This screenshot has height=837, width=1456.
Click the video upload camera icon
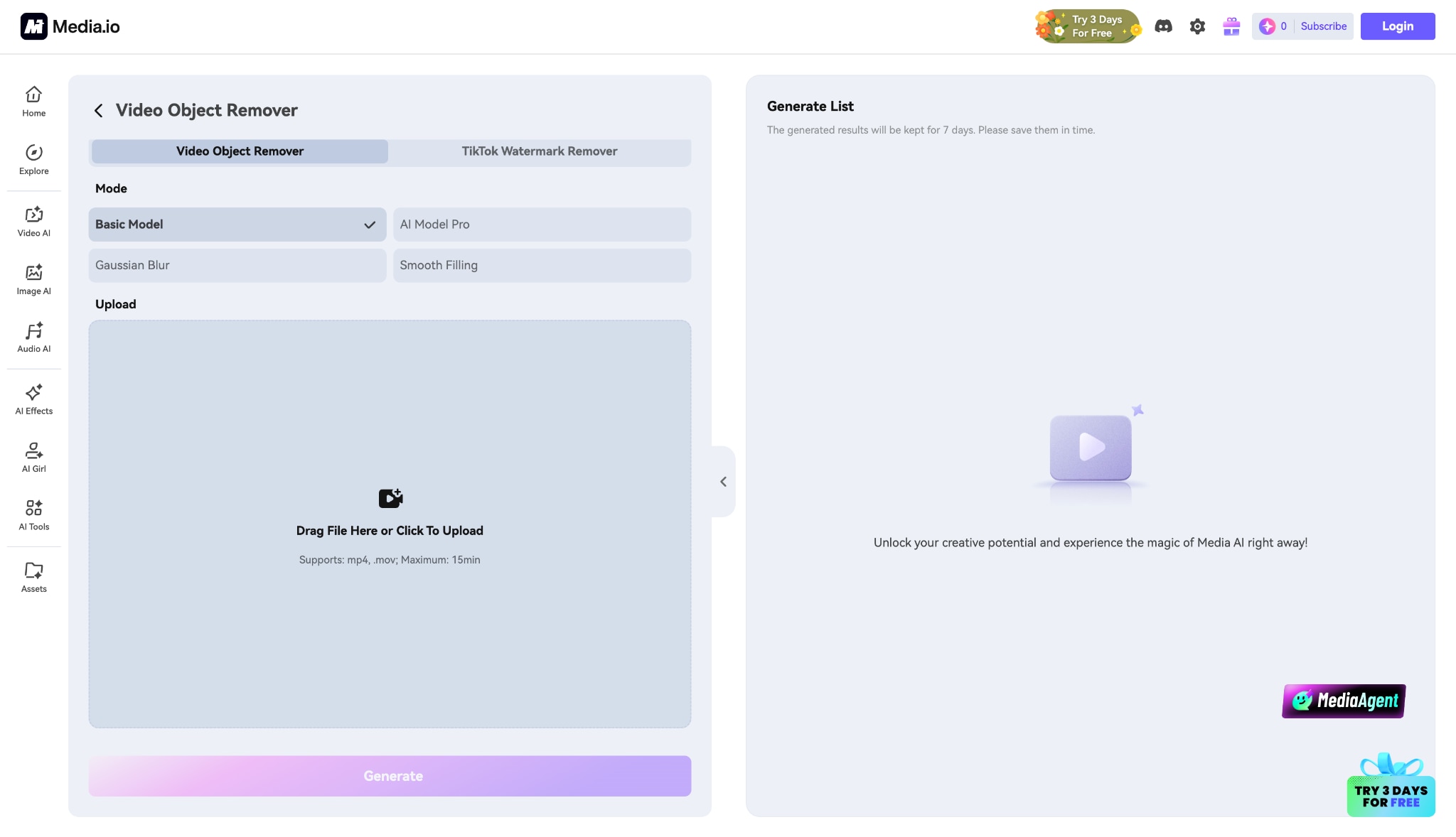click(390, 498)
